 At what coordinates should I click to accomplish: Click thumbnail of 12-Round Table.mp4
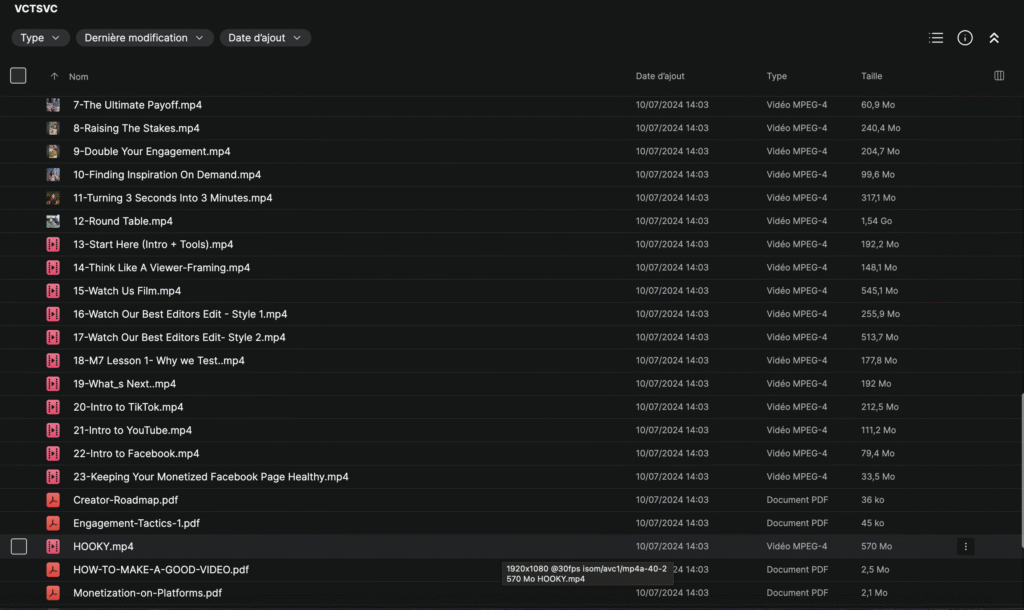tap(53, 221)
